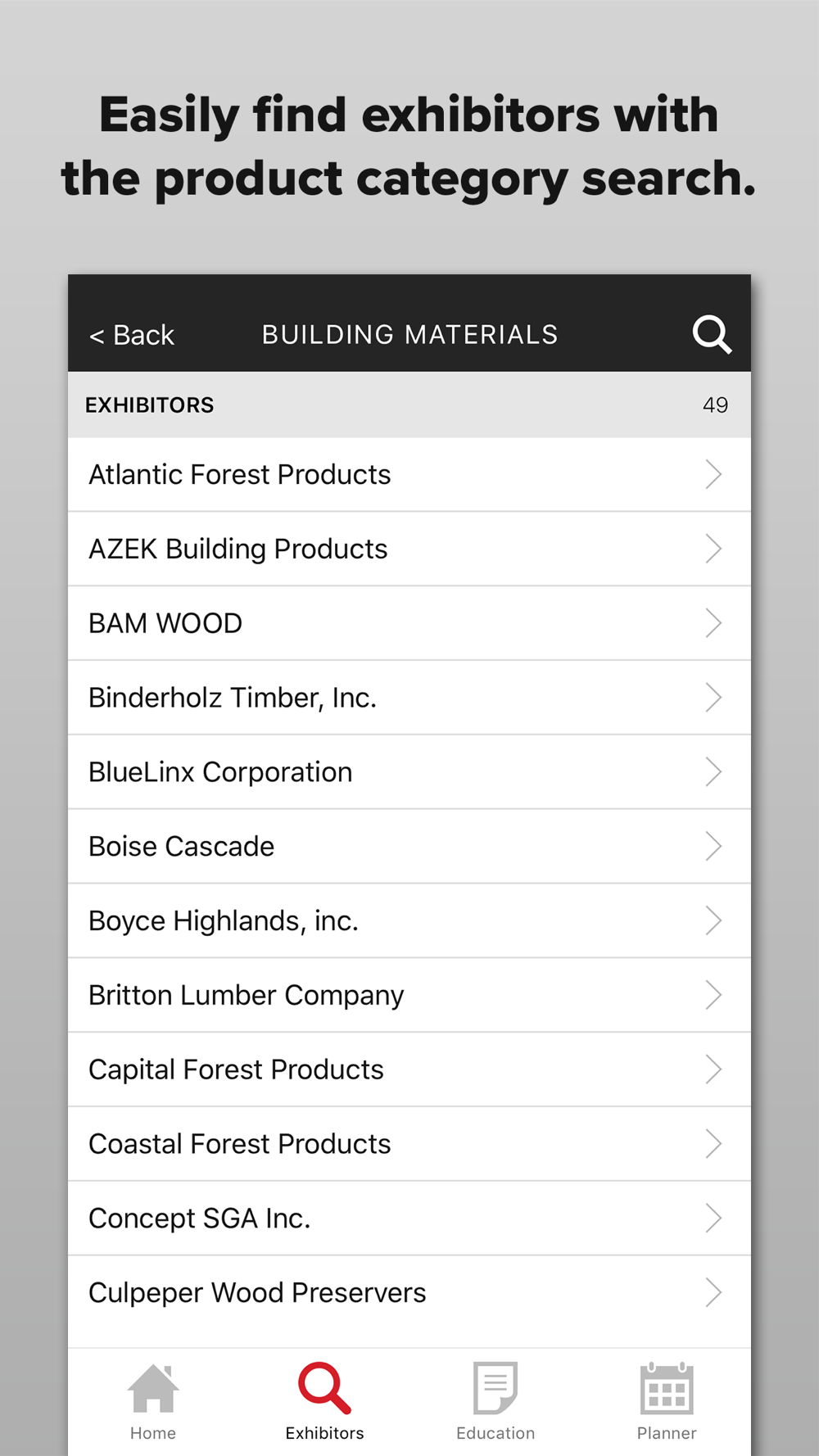Go back using the Back button

coord(132,335)
